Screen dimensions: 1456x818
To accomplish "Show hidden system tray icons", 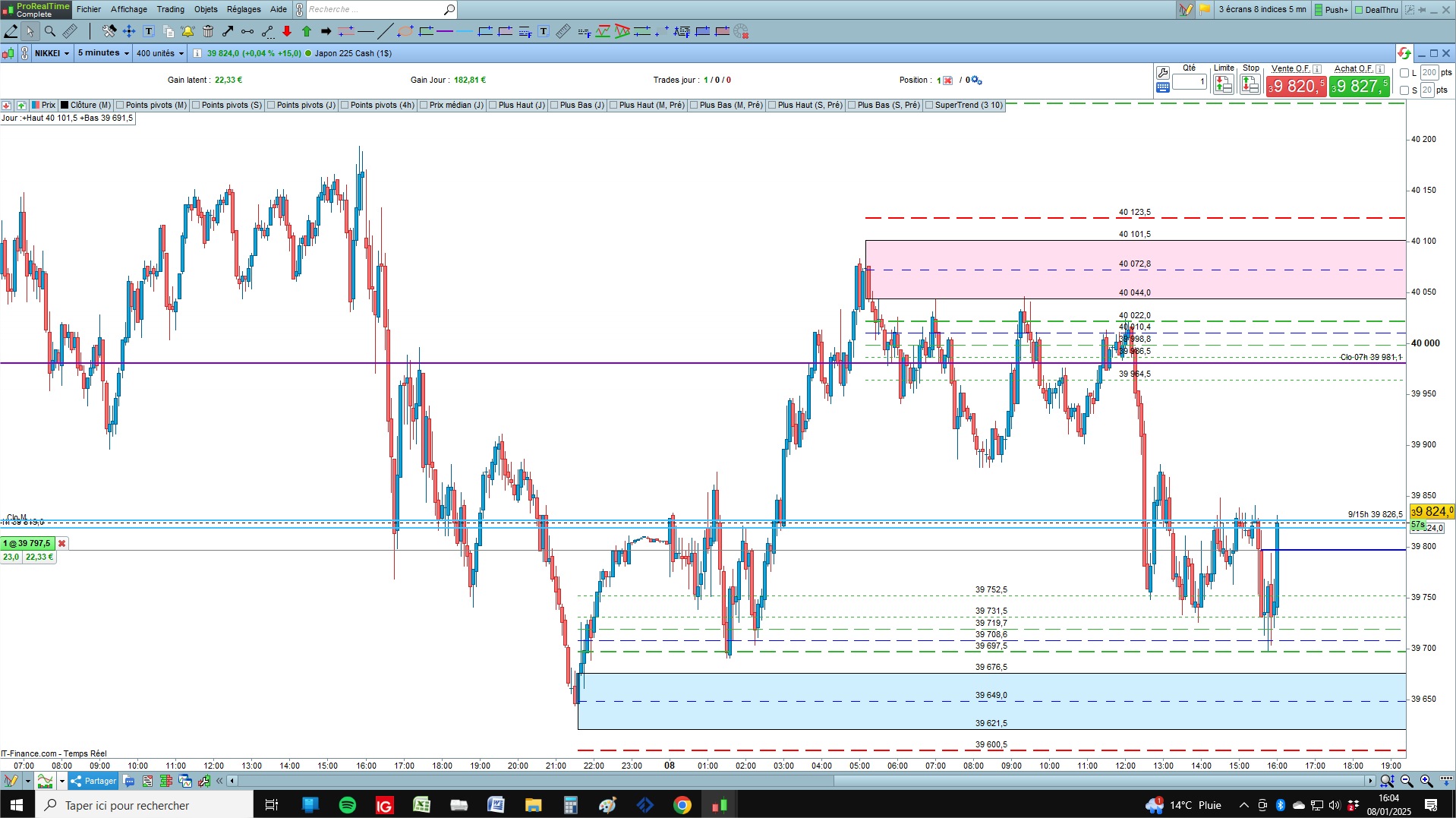I will point(1243,805).
